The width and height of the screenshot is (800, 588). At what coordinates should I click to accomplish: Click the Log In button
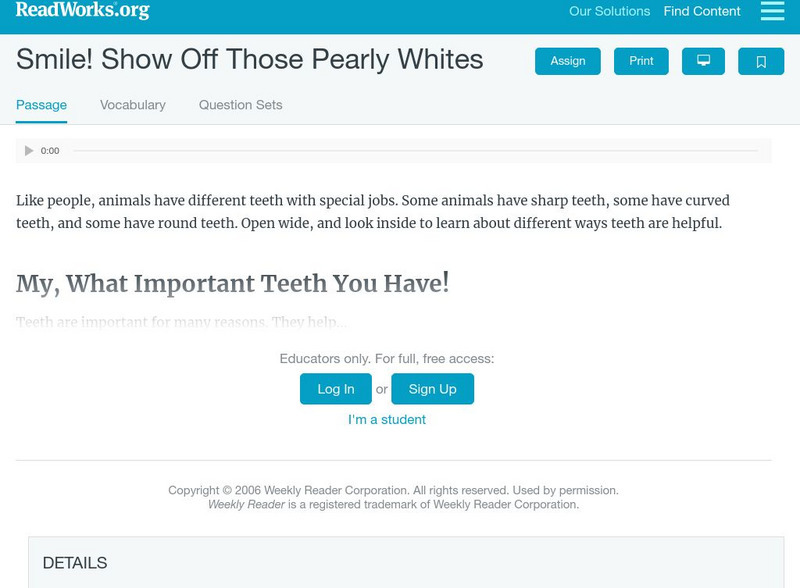[336, 389]
